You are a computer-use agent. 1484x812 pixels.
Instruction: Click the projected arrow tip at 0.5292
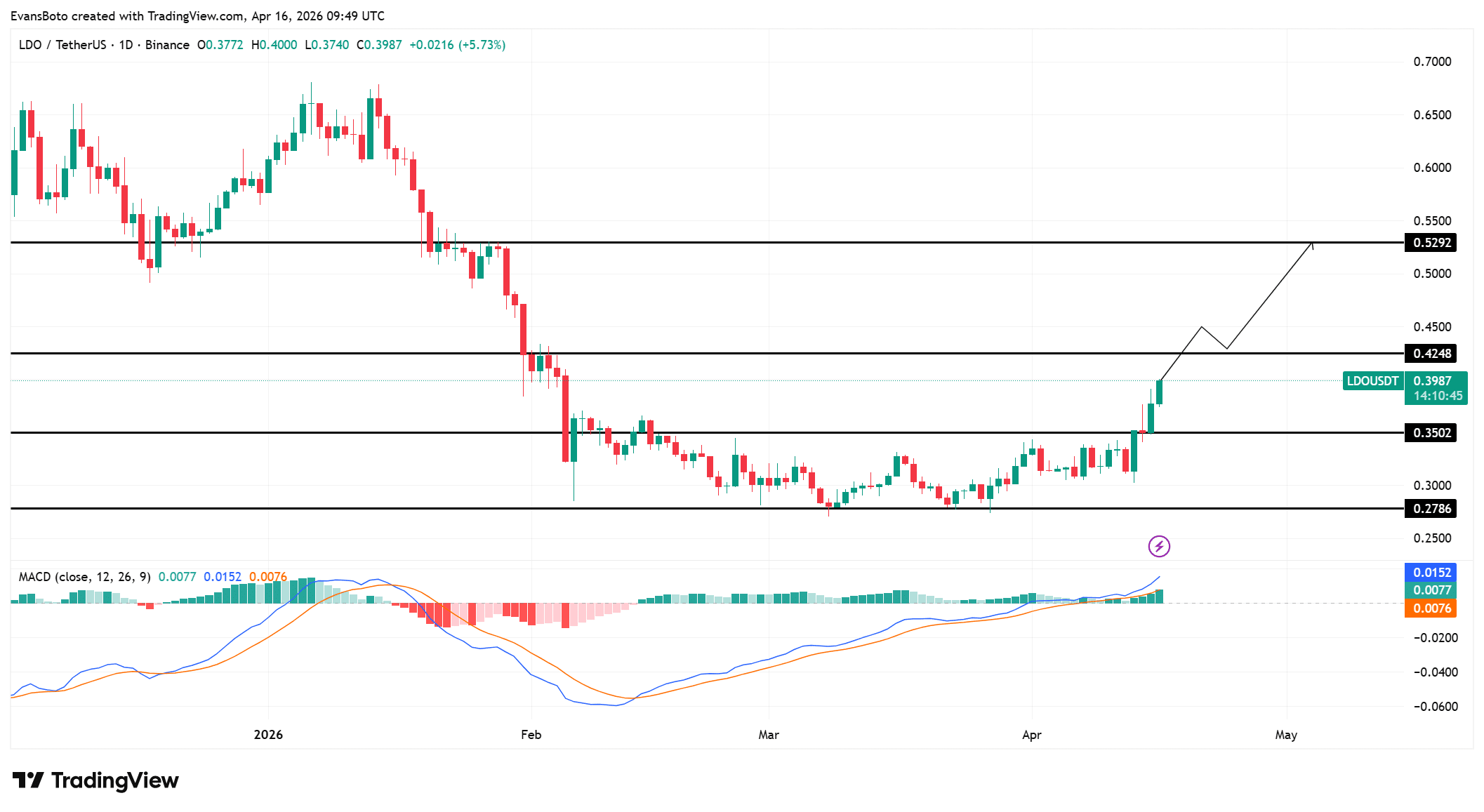[1312, 243]
